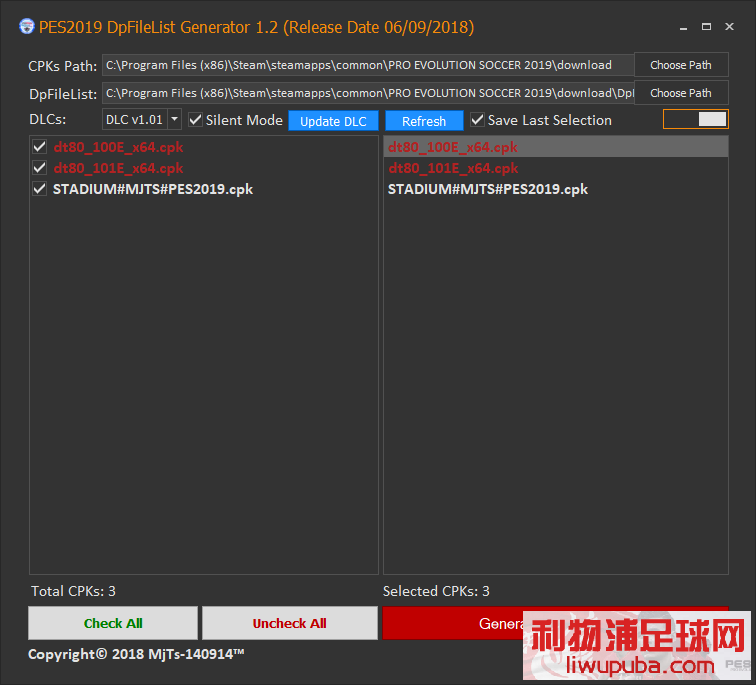
Task: Minimize the DpFileList Generator window
Action: pos(683,27)
